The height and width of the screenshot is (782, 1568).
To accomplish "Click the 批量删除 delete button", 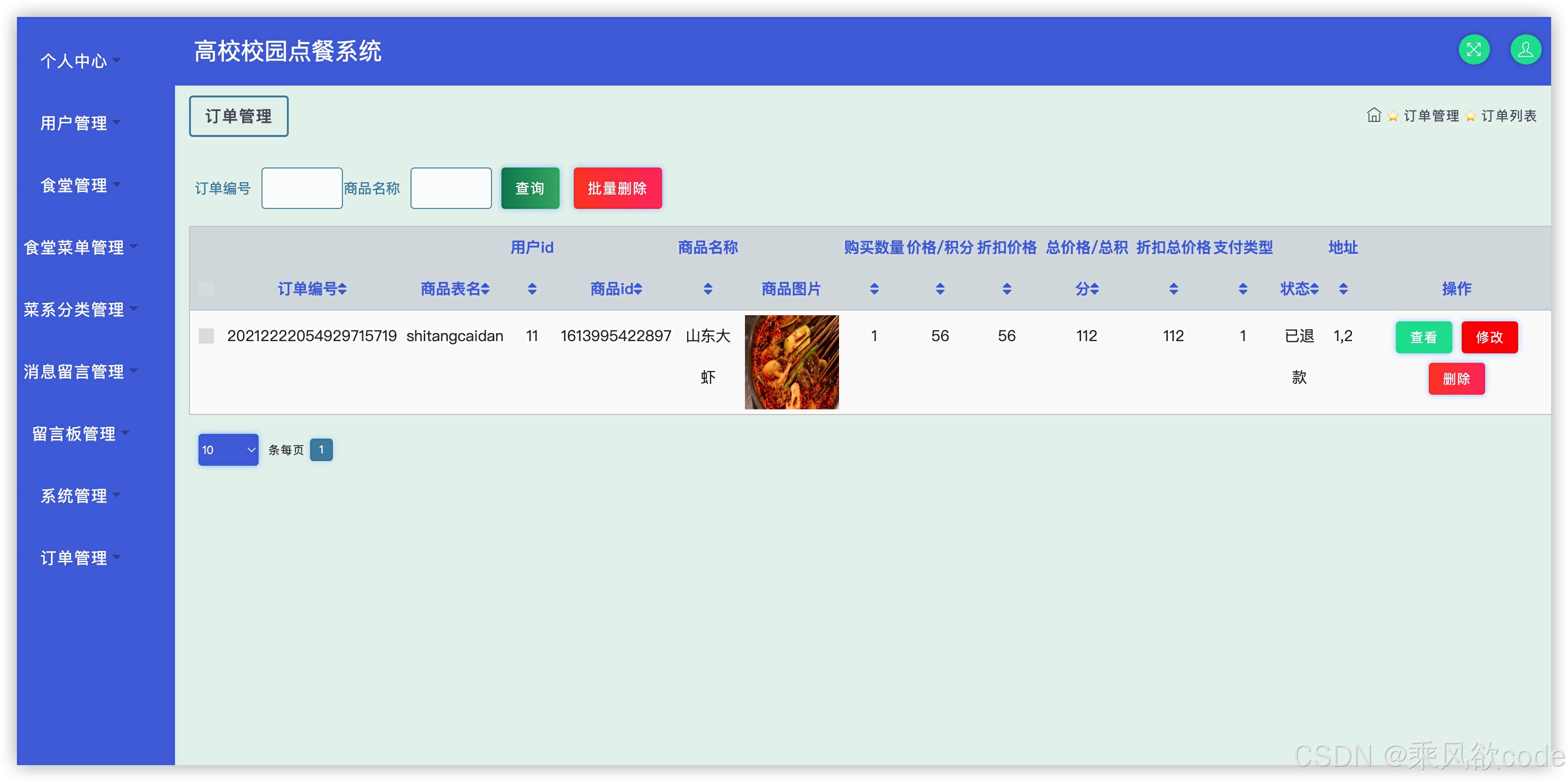I will click(617, 188).
